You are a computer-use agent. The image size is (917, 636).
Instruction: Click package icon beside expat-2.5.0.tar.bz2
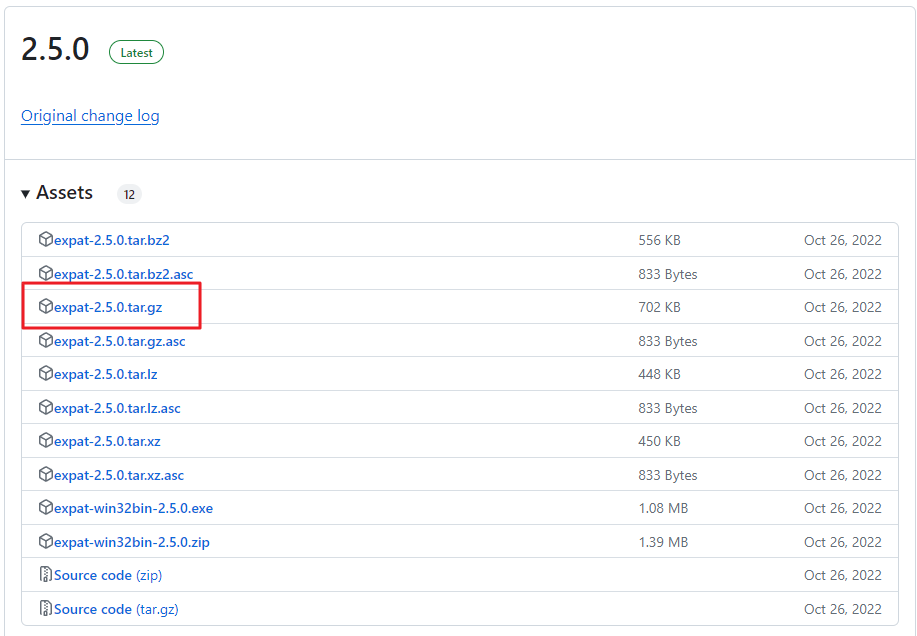coord(46,239)
